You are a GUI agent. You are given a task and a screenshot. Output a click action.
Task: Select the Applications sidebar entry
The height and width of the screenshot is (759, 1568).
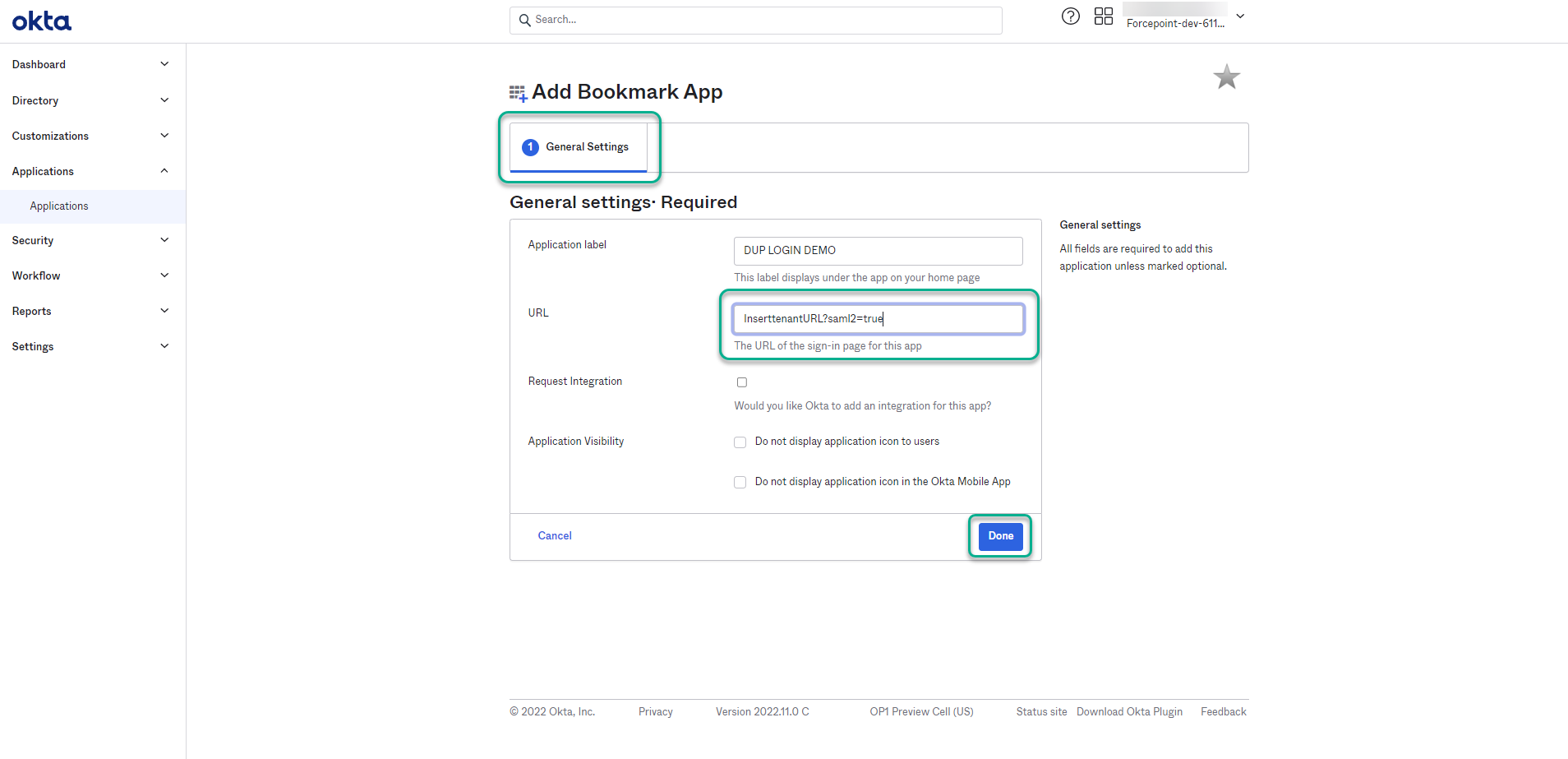58,206
